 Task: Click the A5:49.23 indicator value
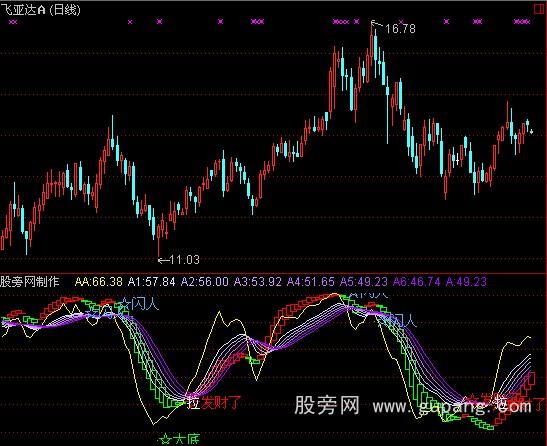coord(364,282)
